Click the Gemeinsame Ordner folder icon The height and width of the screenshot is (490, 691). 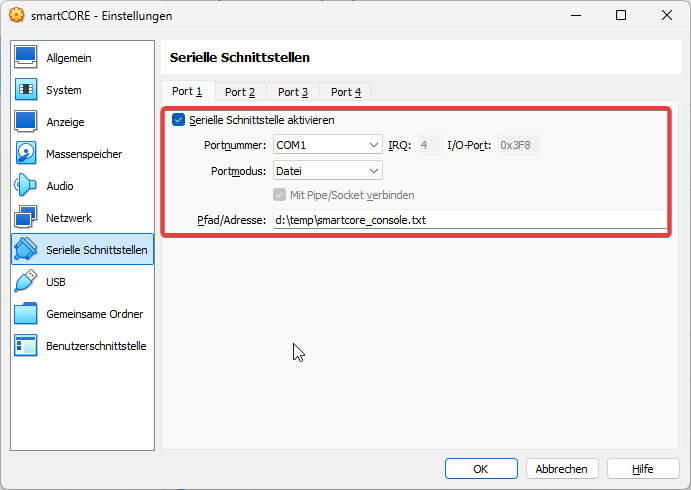pyautogui.click(x=26, y=313)
